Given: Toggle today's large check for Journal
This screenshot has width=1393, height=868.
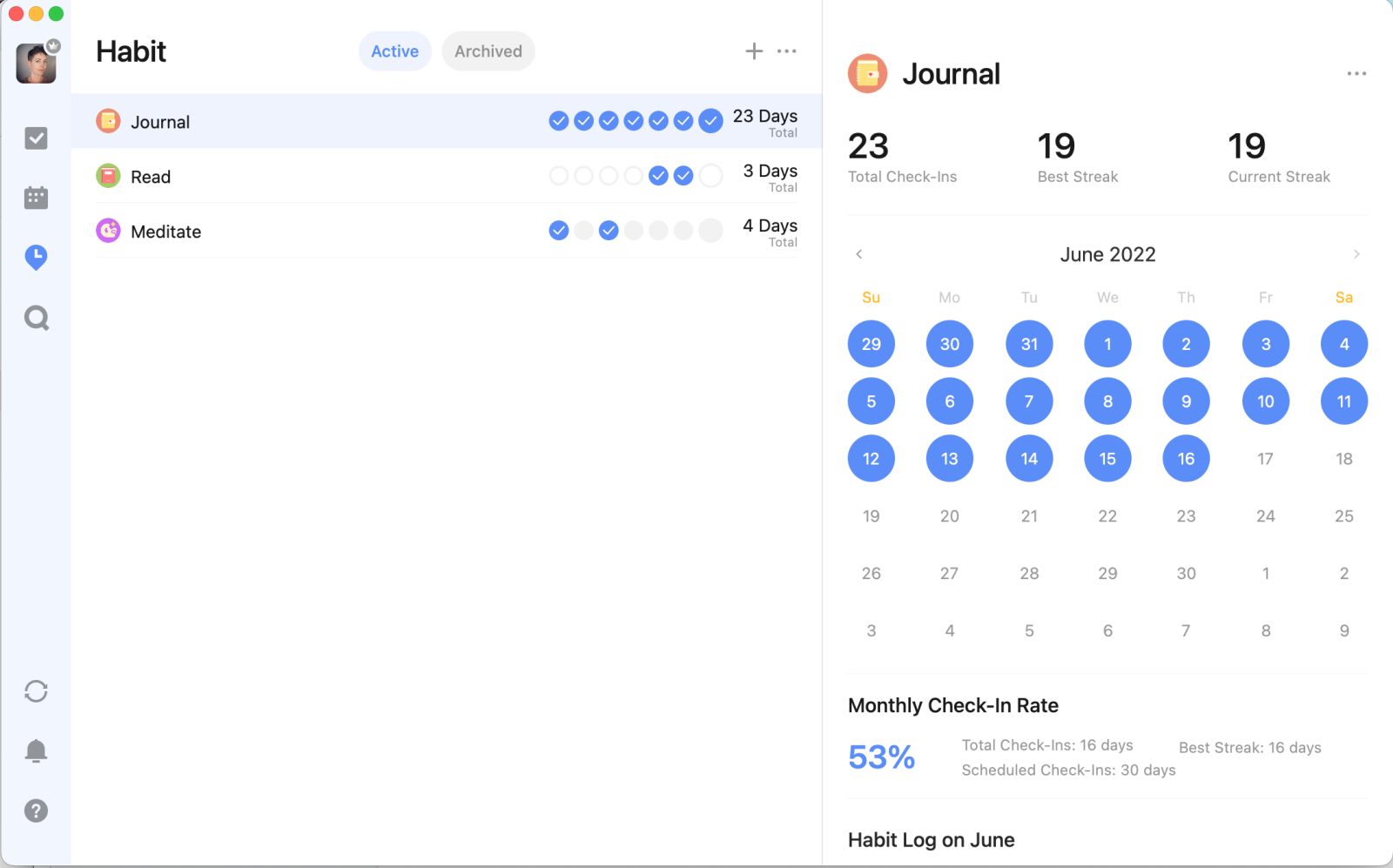Looking at the screenshot, I should coord(711,121).
